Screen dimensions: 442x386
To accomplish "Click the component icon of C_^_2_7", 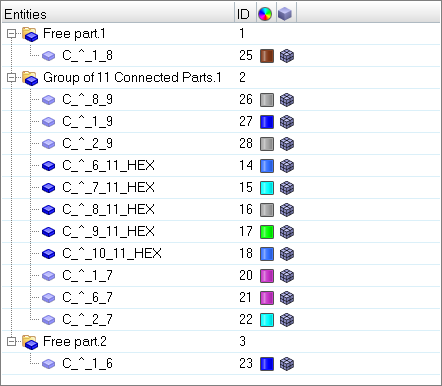I will click(49, 320).
